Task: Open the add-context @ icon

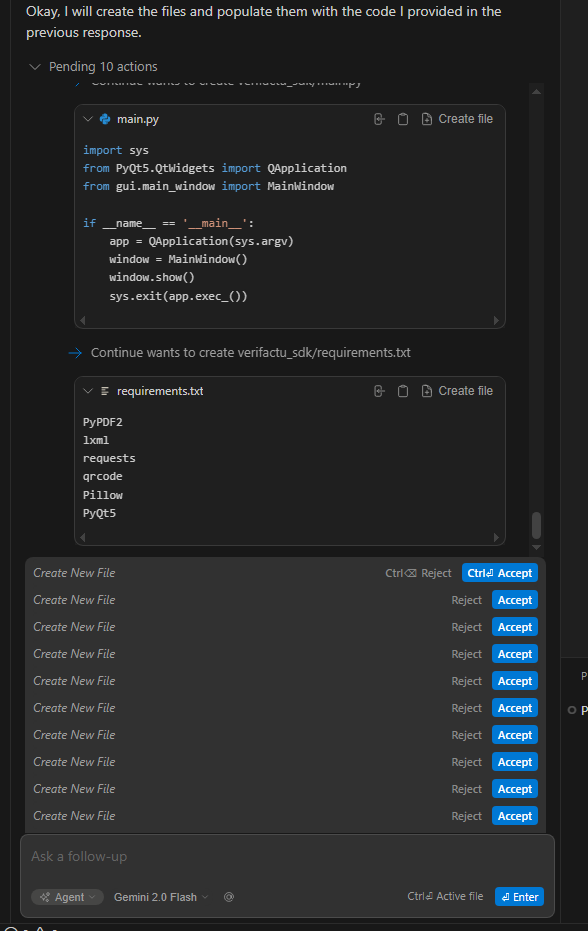Action: pos(229,897)
